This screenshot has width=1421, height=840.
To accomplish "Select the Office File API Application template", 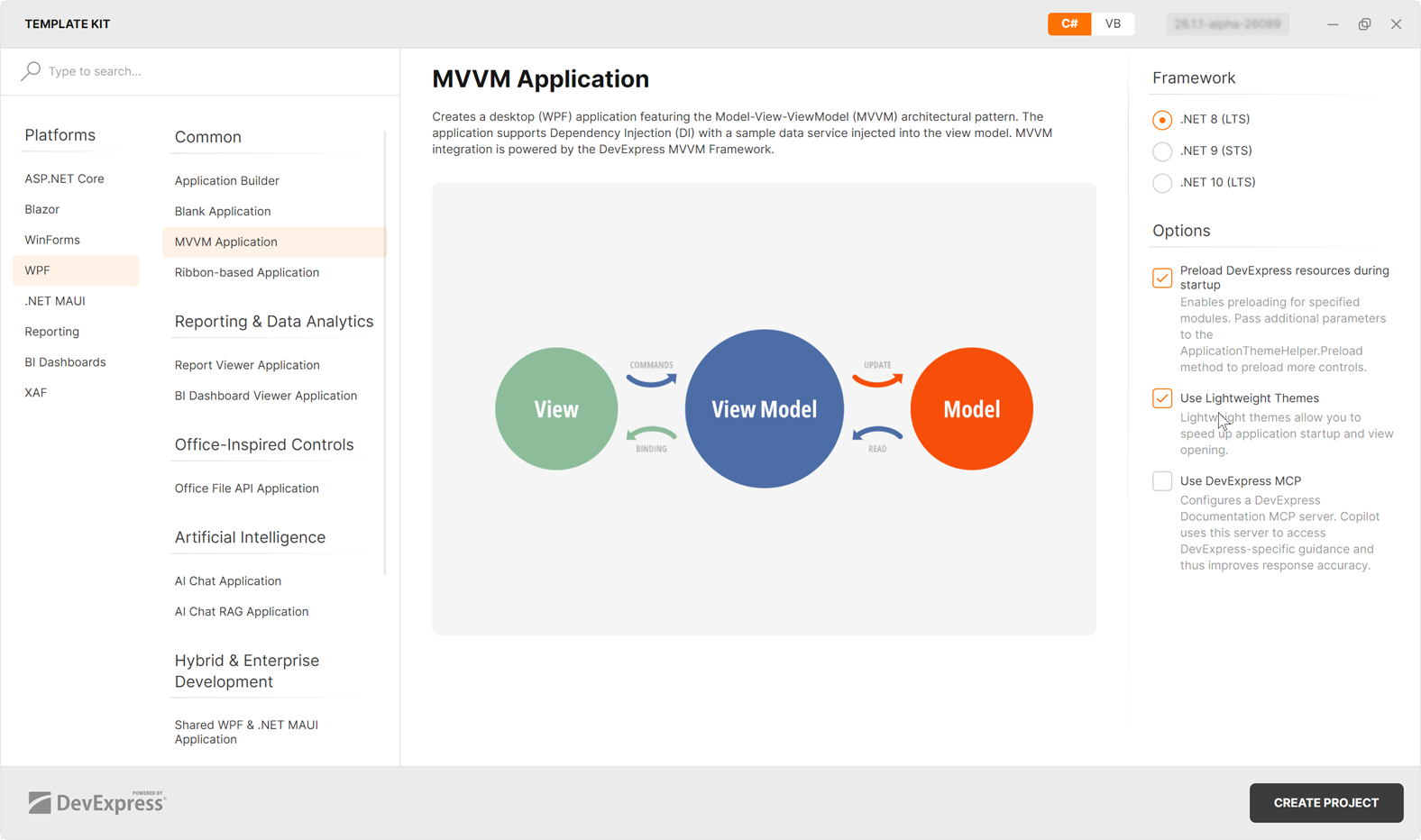I will (x=274, y=488).
